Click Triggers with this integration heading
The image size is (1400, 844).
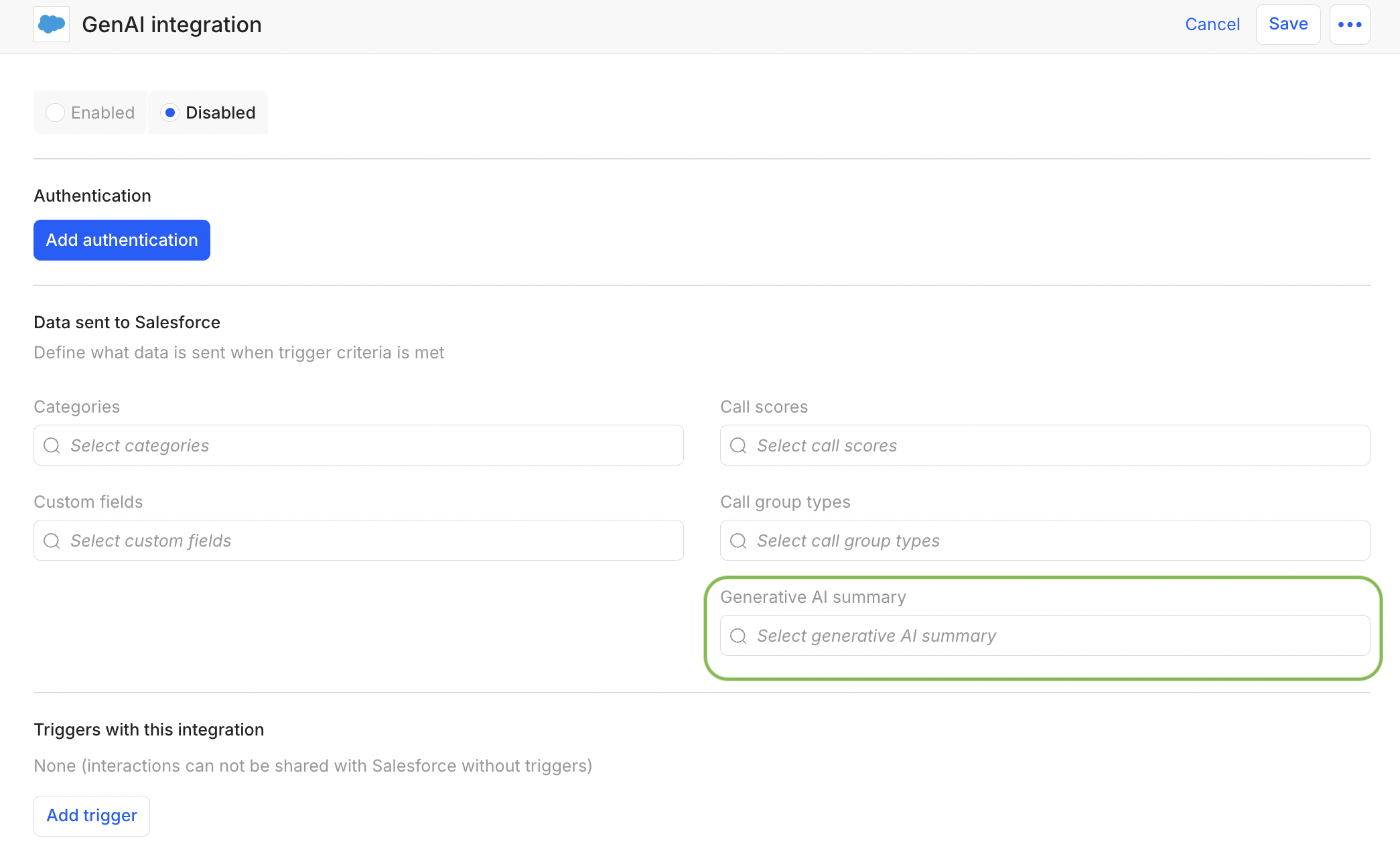(x=149, y=729)
